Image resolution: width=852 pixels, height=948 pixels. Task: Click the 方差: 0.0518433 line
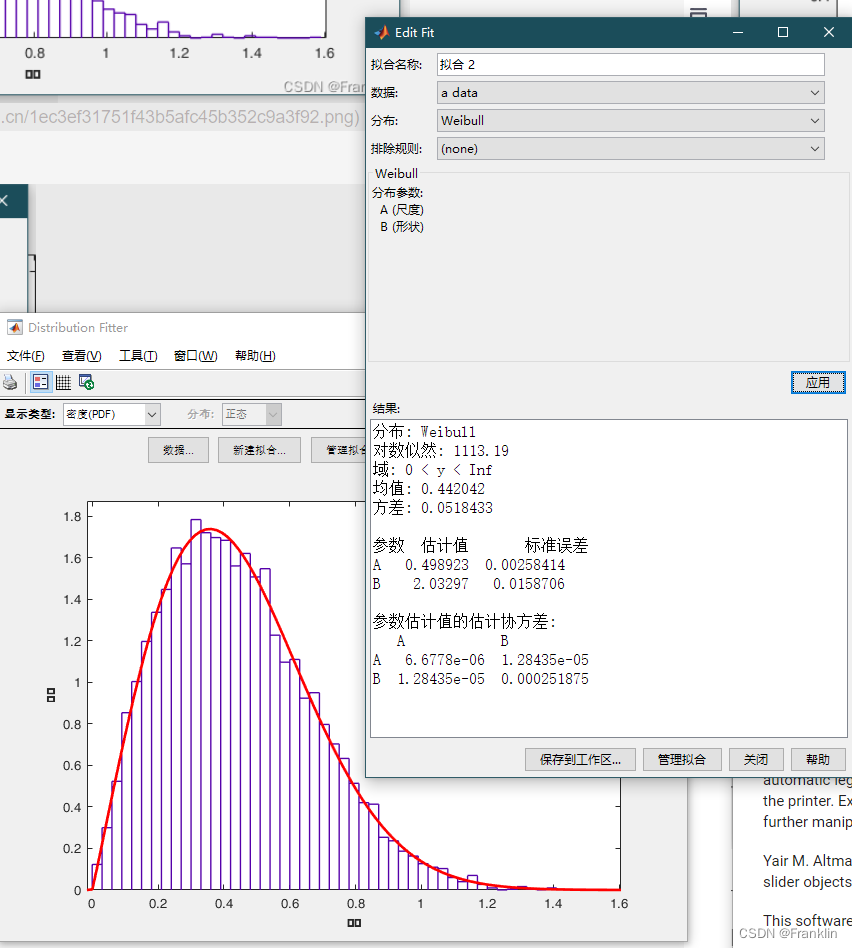433,508
